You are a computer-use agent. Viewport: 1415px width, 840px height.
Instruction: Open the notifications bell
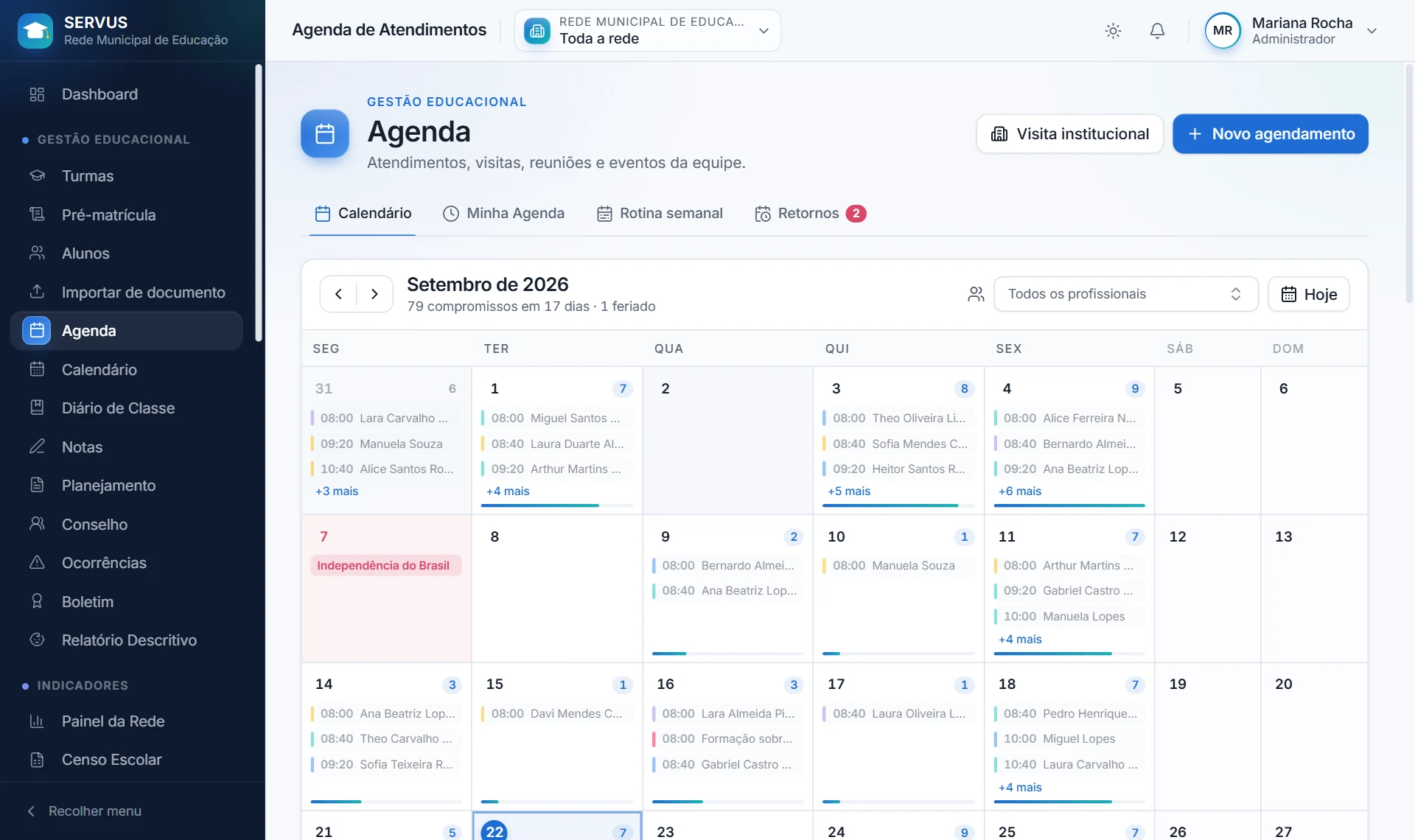tap(1157, 31)
